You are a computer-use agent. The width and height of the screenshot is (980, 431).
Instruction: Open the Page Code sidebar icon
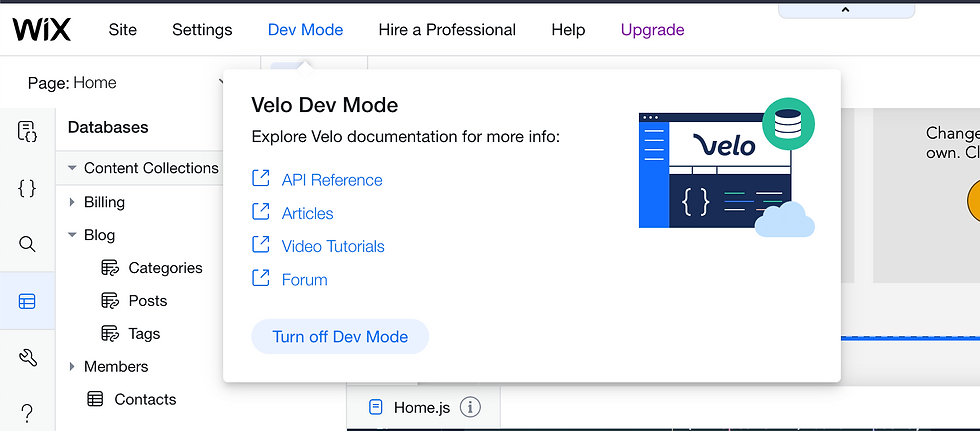pos(27,131)
